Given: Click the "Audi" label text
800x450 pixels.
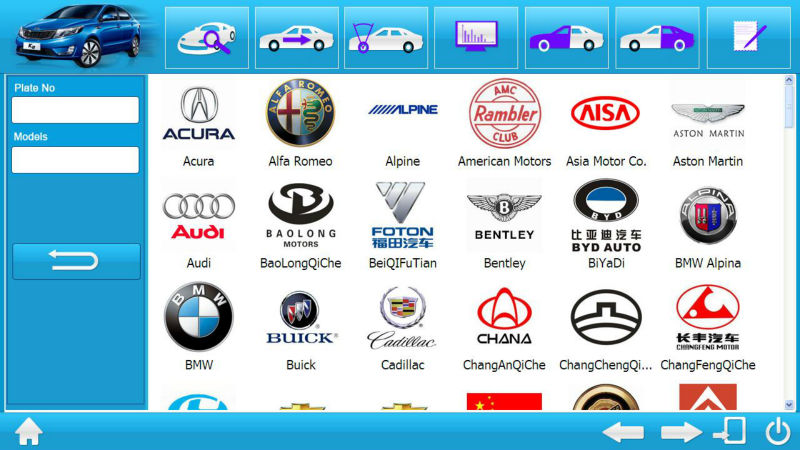Looking at the screenshot, I should (x=198, y=263).
